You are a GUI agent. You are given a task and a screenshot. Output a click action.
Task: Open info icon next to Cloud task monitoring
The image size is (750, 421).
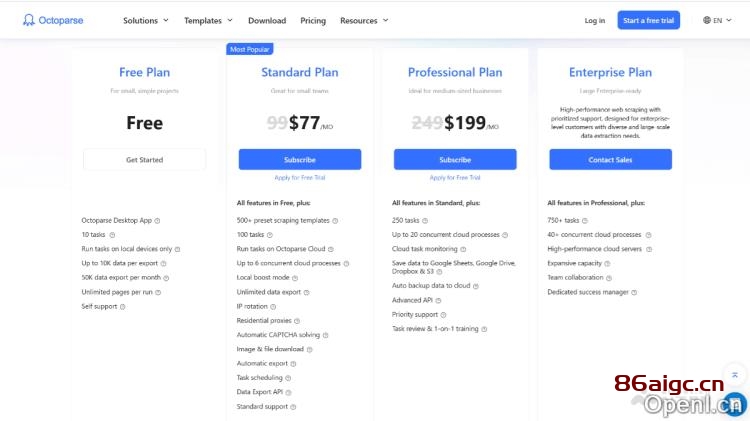[x=463, y=249]
